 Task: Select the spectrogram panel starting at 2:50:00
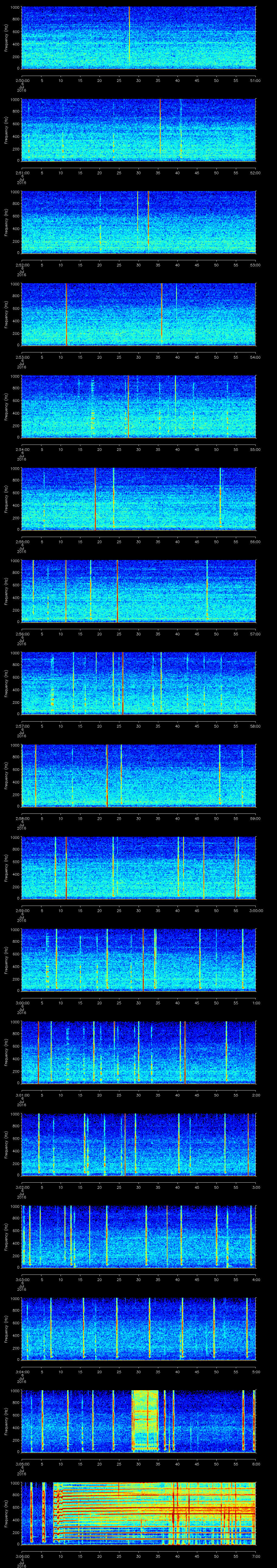tap(139, 38)
